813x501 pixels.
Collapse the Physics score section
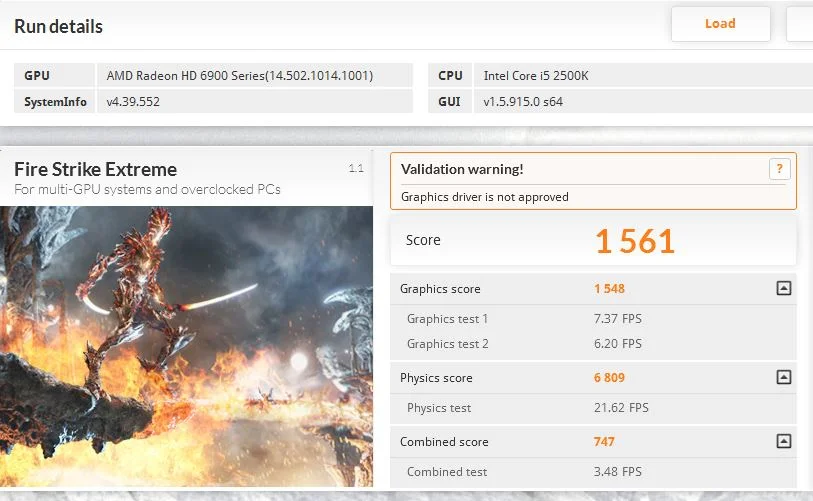(783, 377)
